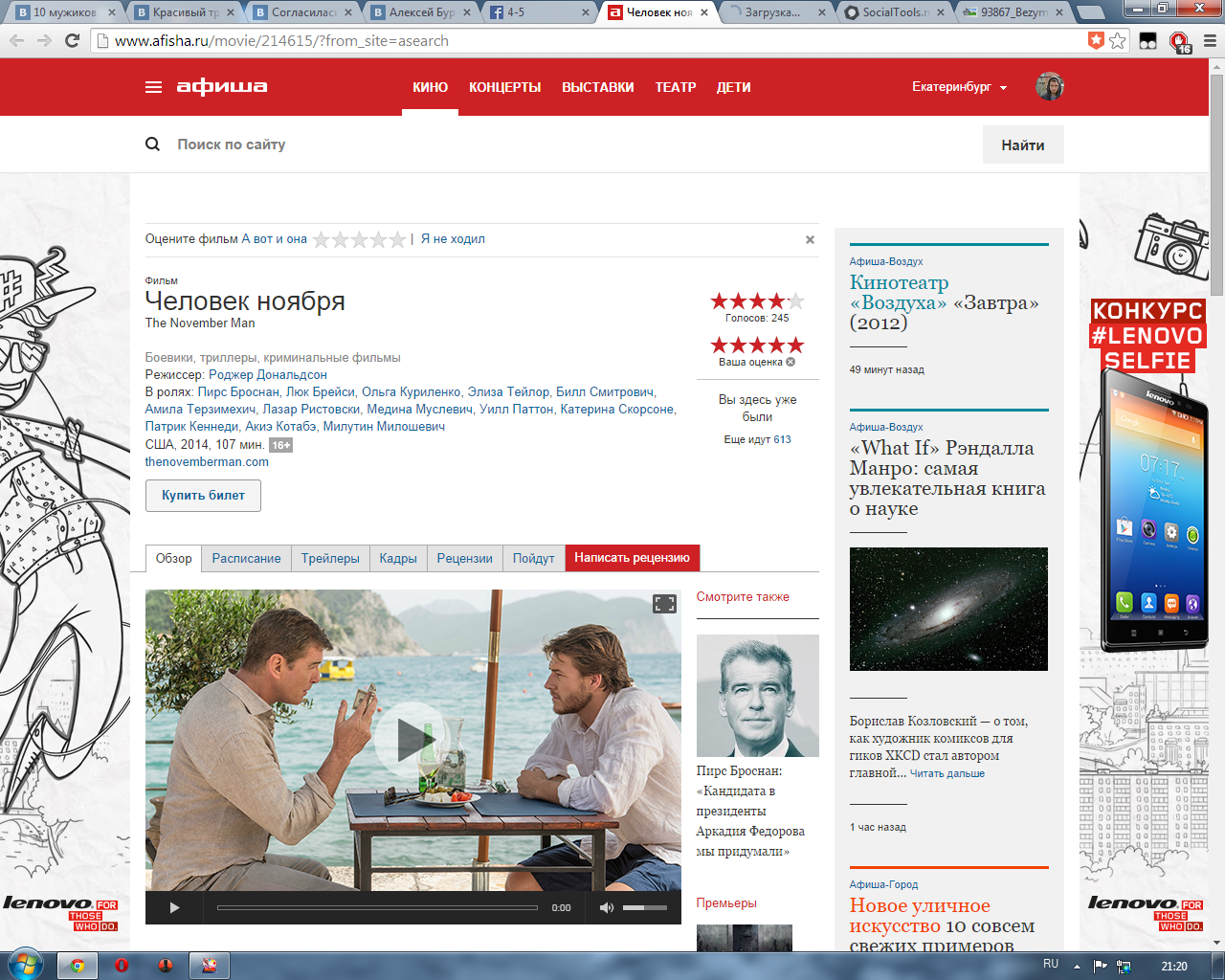Screen dimensions: 1225x980
Task: Open actress Ольга Куриленко link
Action: [x=411, y=391]
